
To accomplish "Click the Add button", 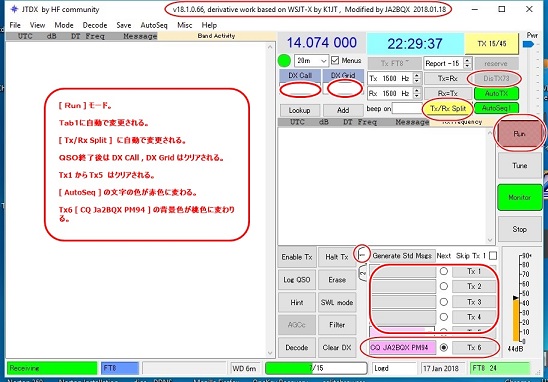I will (343, 110).
